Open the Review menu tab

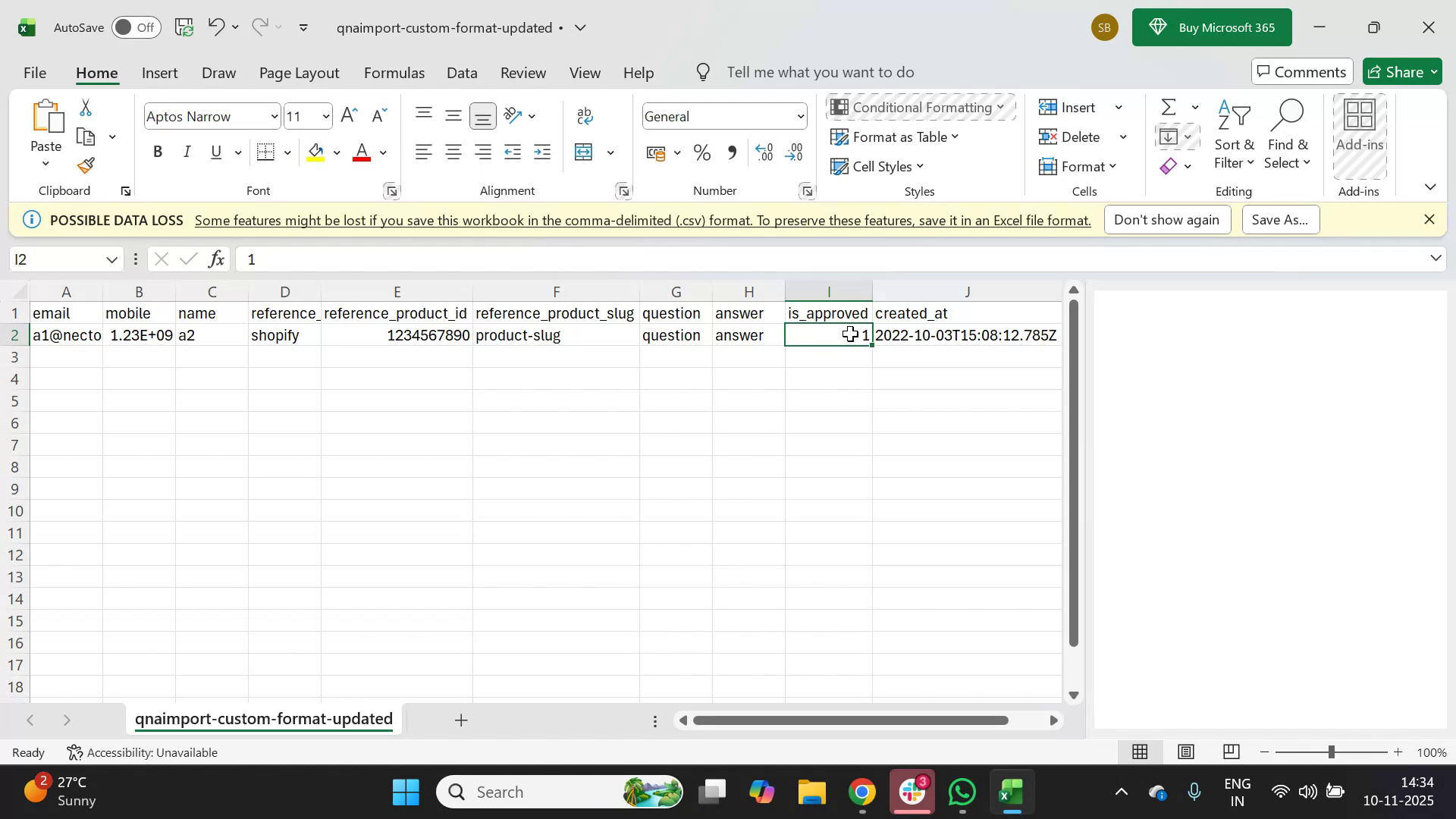click(x=523, y=72)
